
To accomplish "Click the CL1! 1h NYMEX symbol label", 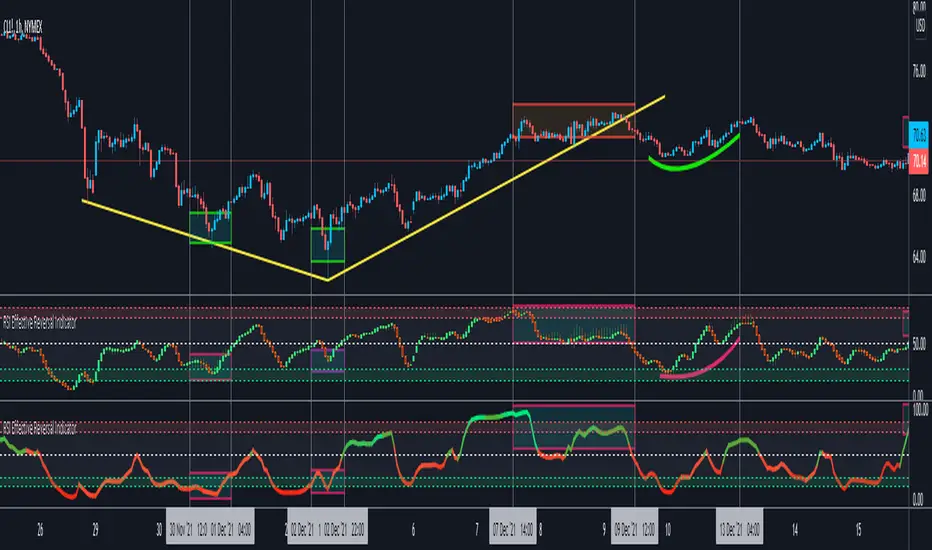I will coord(23,27).
